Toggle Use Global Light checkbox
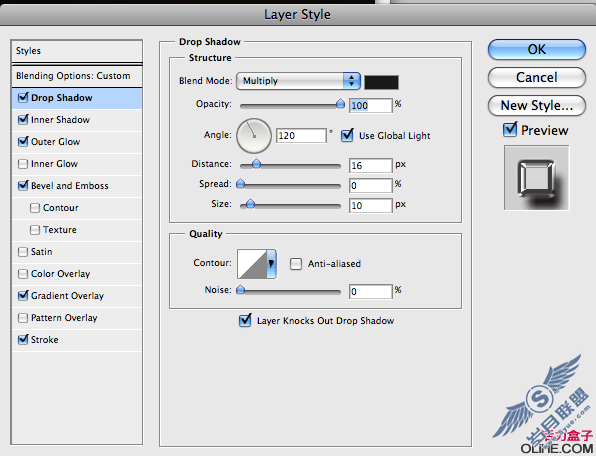Image resolution: width=596 pixels, height=456 pixels. [347, 135]
